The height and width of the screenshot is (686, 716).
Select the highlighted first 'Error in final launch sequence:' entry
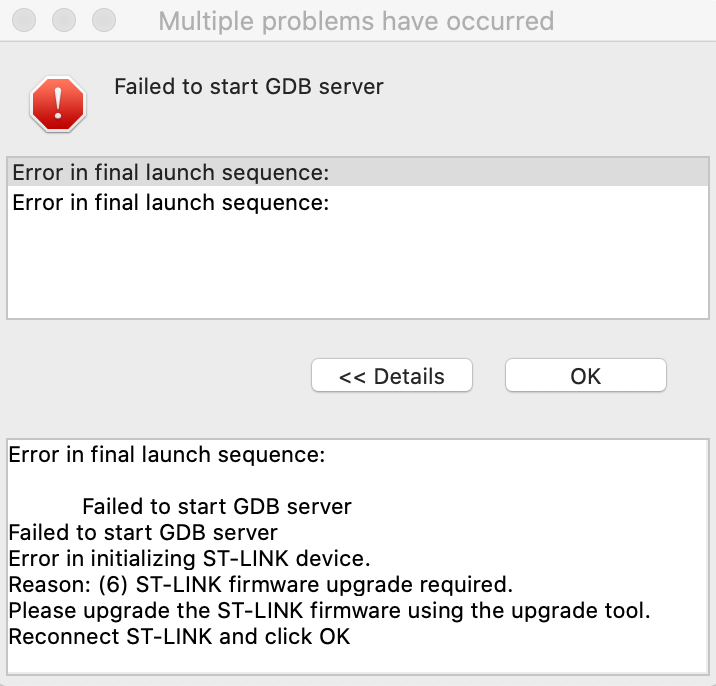click(x=358, y=173)
